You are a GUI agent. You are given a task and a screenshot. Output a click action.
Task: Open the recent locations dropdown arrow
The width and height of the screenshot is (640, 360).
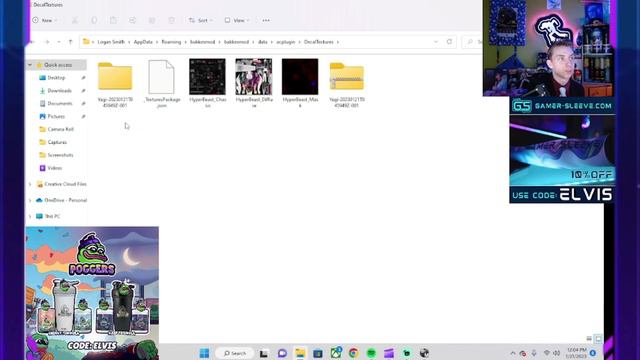pyautogui.click(x=59, y=42)
